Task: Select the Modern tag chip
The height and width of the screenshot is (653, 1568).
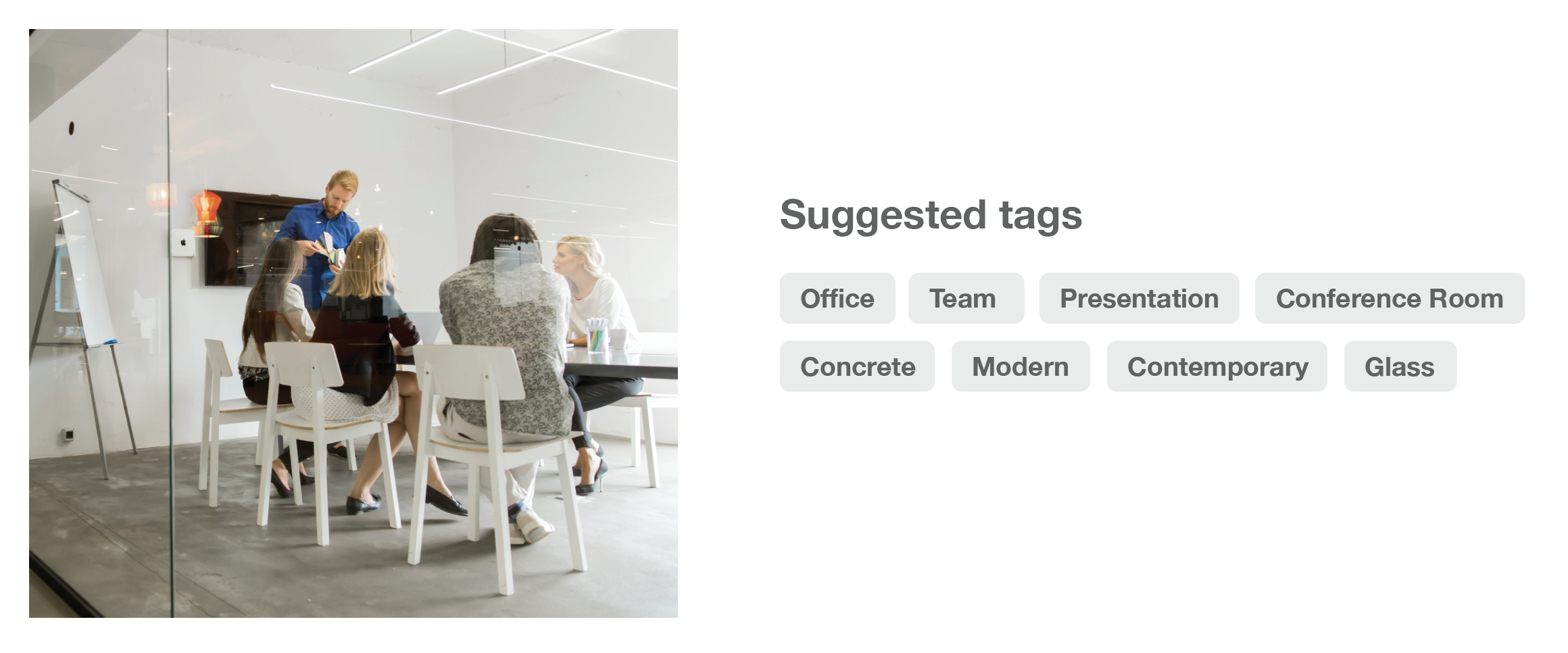Action: 1021,366
